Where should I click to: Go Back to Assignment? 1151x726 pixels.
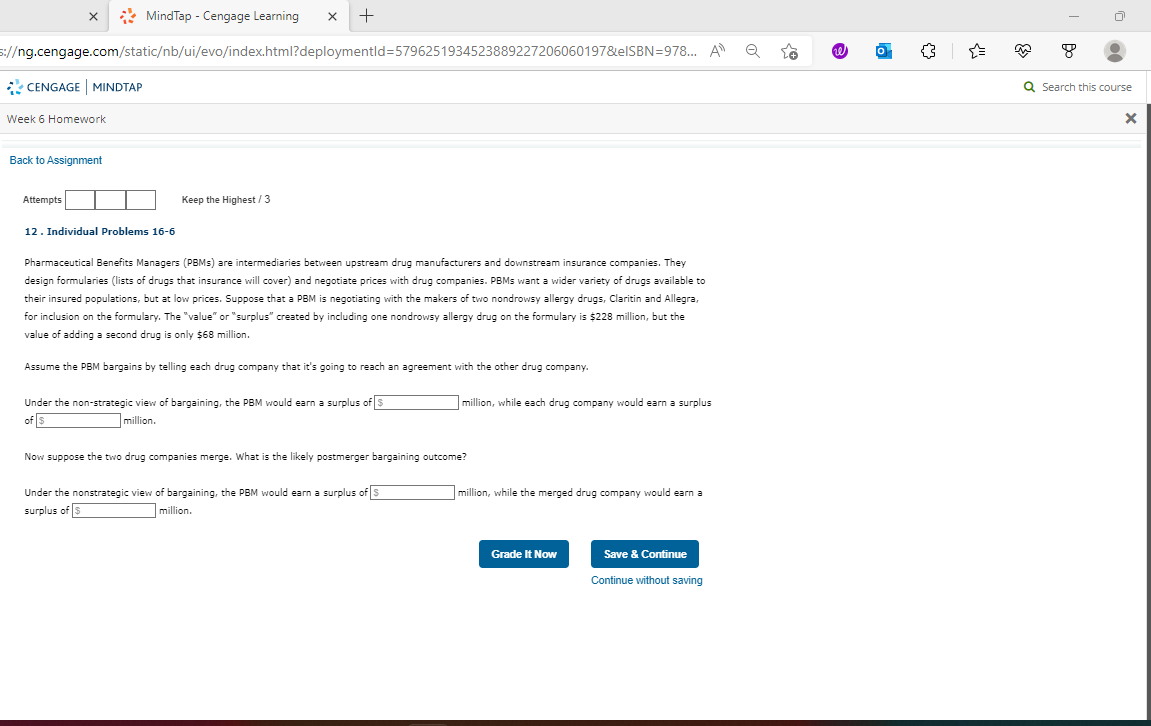click(x=55, y=160)
